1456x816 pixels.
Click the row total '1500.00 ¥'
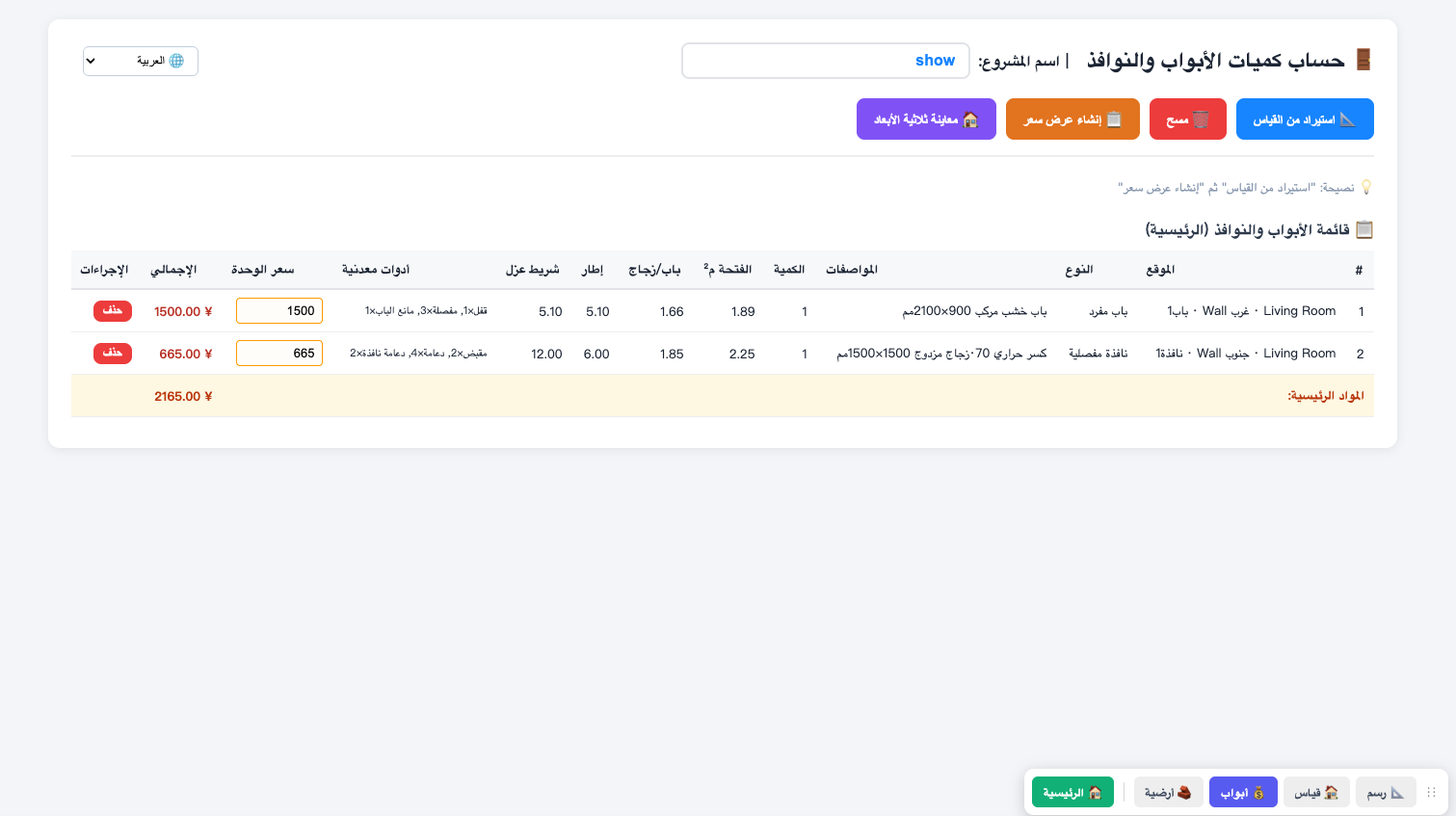coord(183,311)
